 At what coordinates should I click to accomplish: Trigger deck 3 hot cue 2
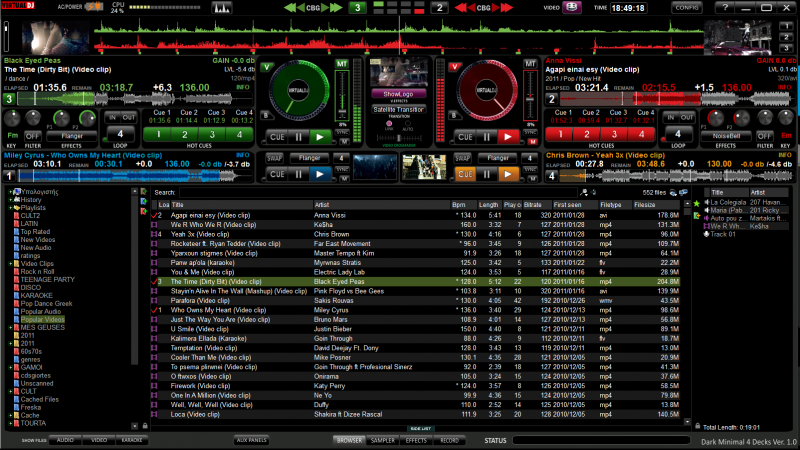pos(185,135)
